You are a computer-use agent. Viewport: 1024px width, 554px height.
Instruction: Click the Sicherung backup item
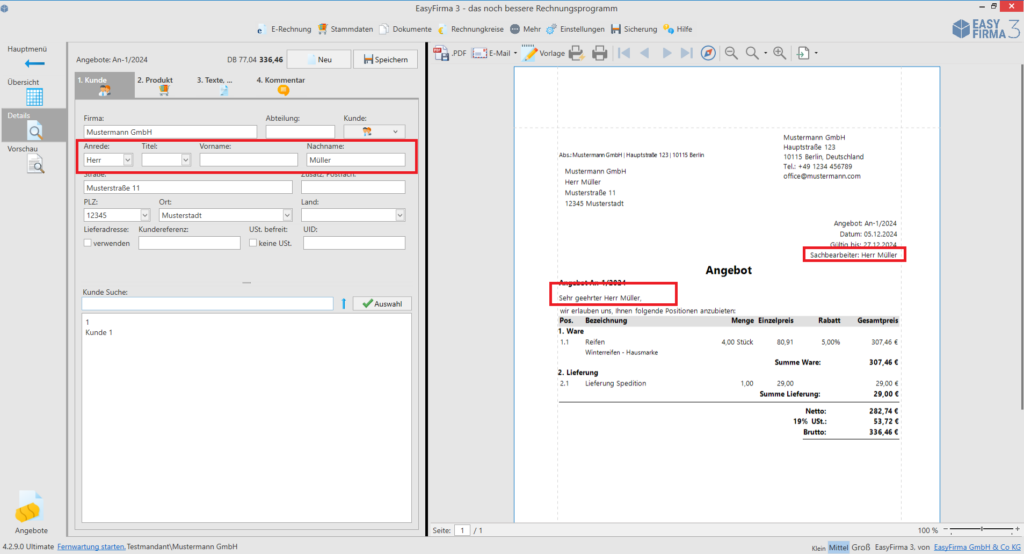[x=634, y=29]
